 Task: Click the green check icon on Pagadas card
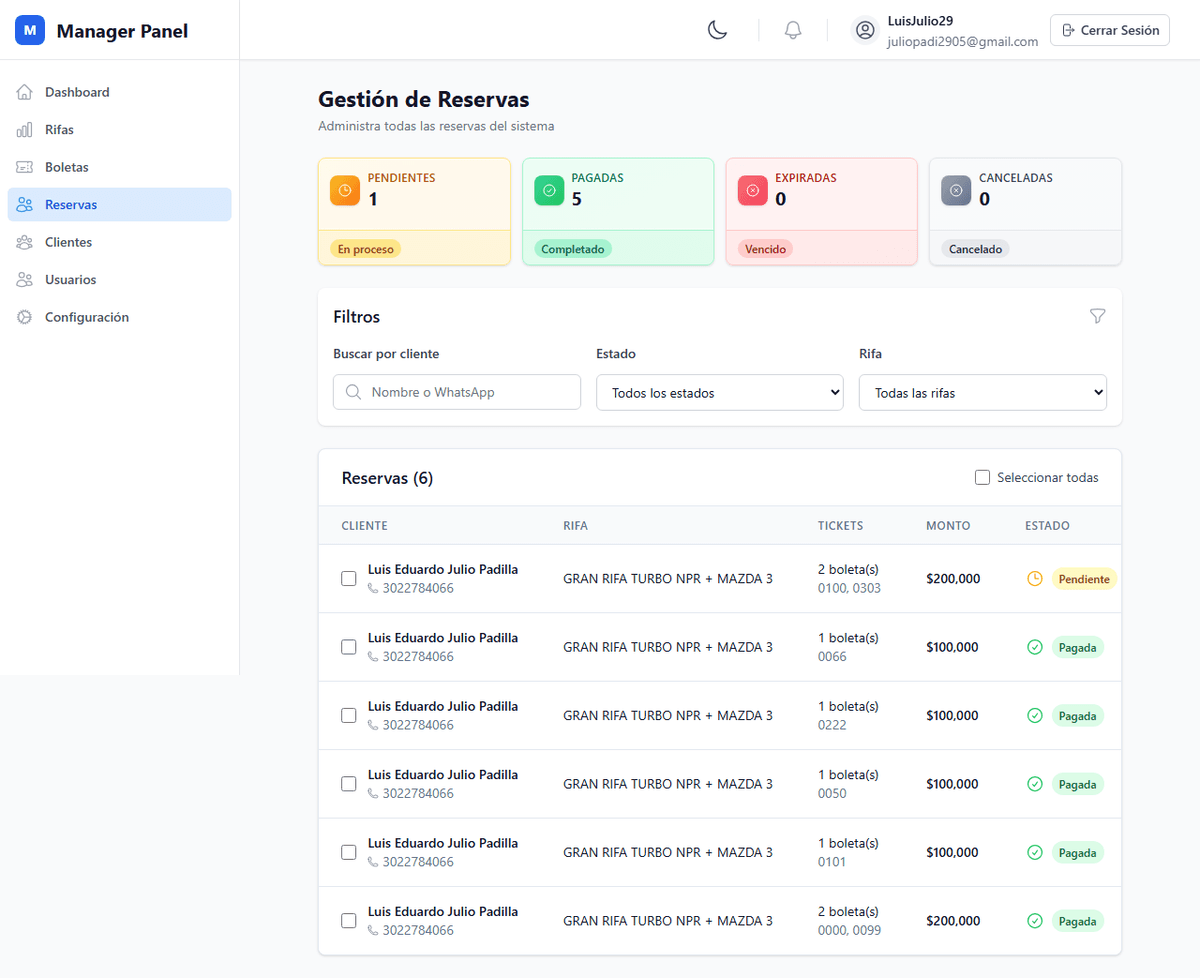tap(549, 190)
